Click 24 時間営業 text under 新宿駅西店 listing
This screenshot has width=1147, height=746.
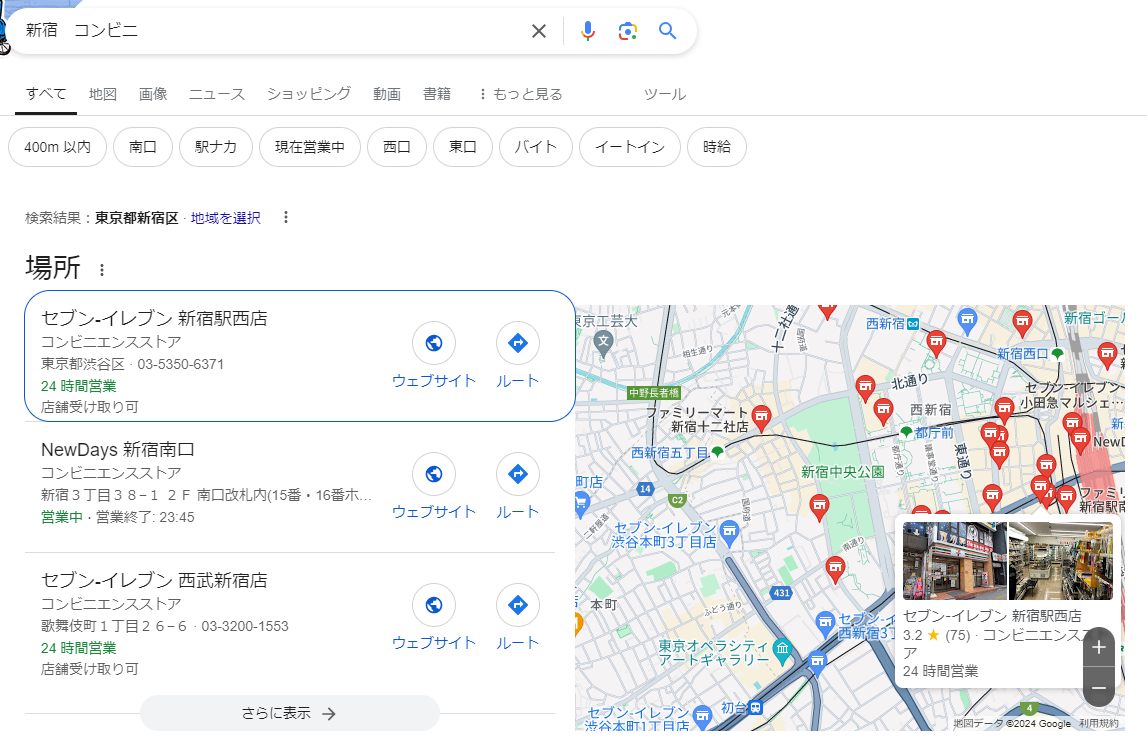(x=78, y=386)
